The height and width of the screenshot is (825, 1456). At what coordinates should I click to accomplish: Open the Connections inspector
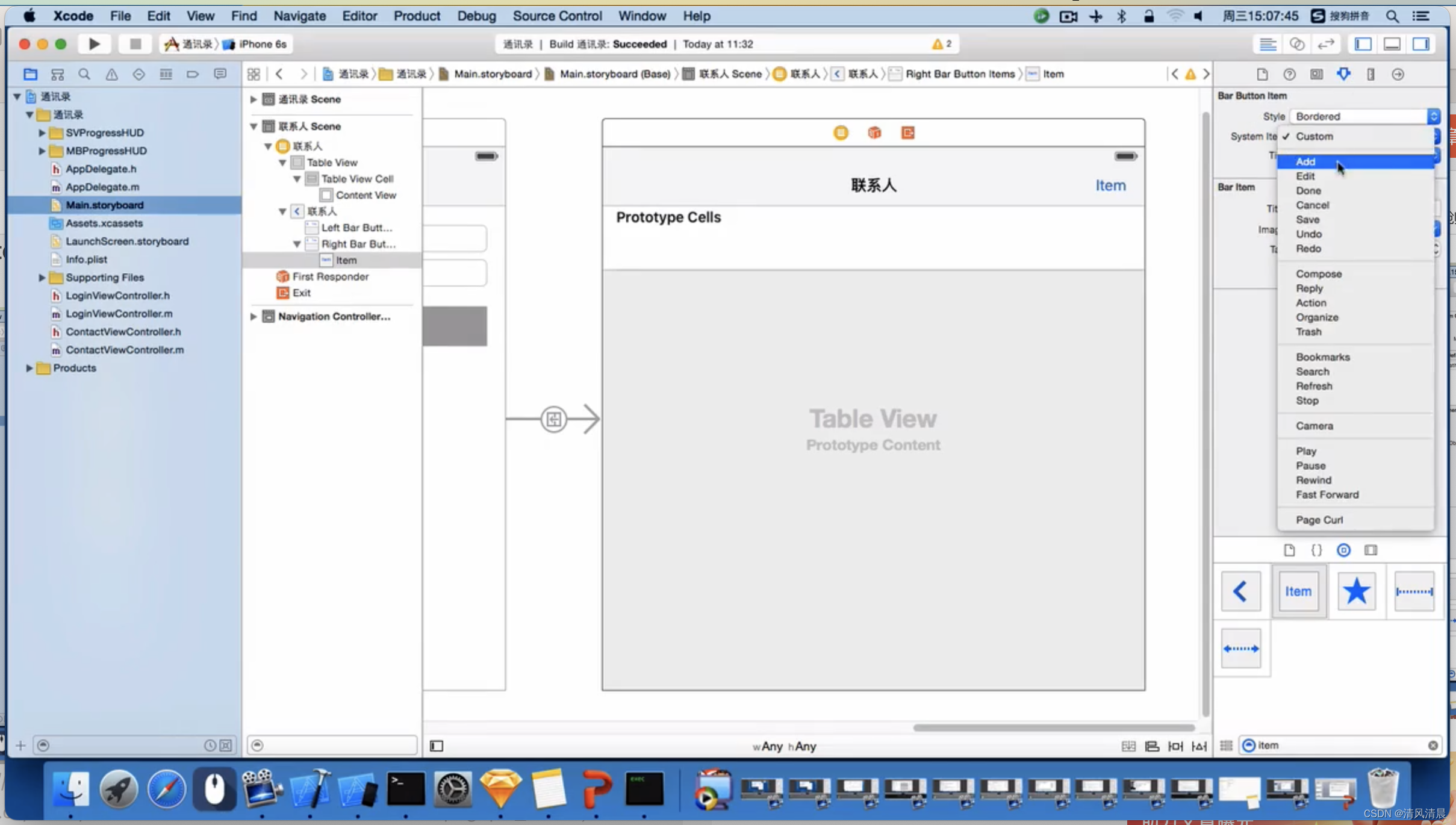coord(1398,74)
